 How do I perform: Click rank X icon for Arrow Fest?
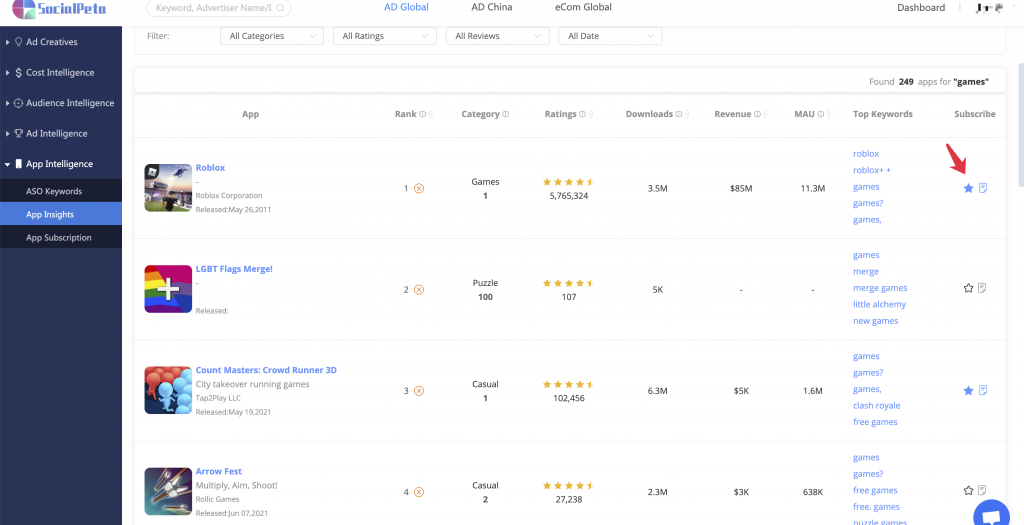point(419,492)
